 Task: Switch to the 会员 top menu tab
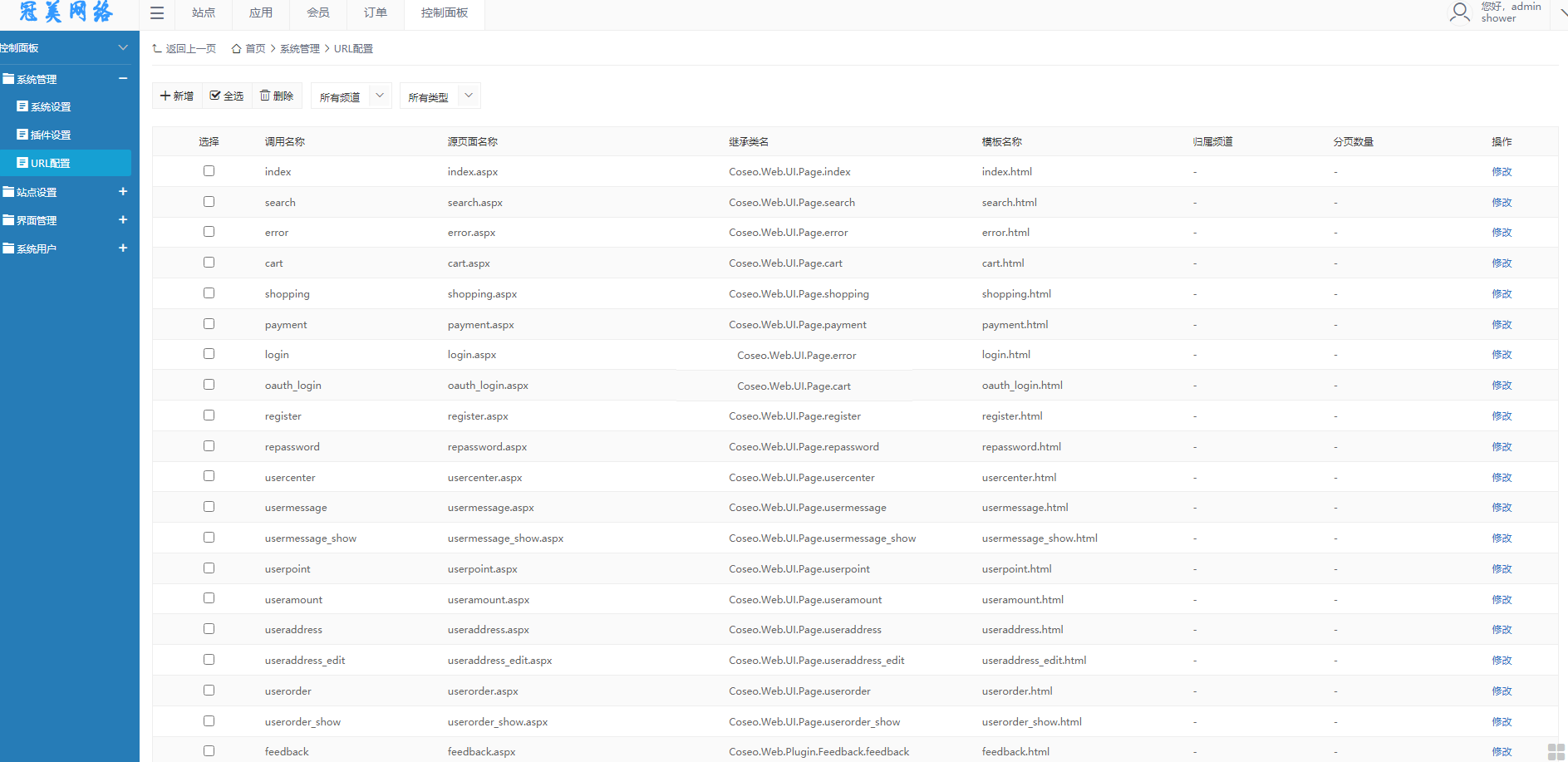coord(317,13)
